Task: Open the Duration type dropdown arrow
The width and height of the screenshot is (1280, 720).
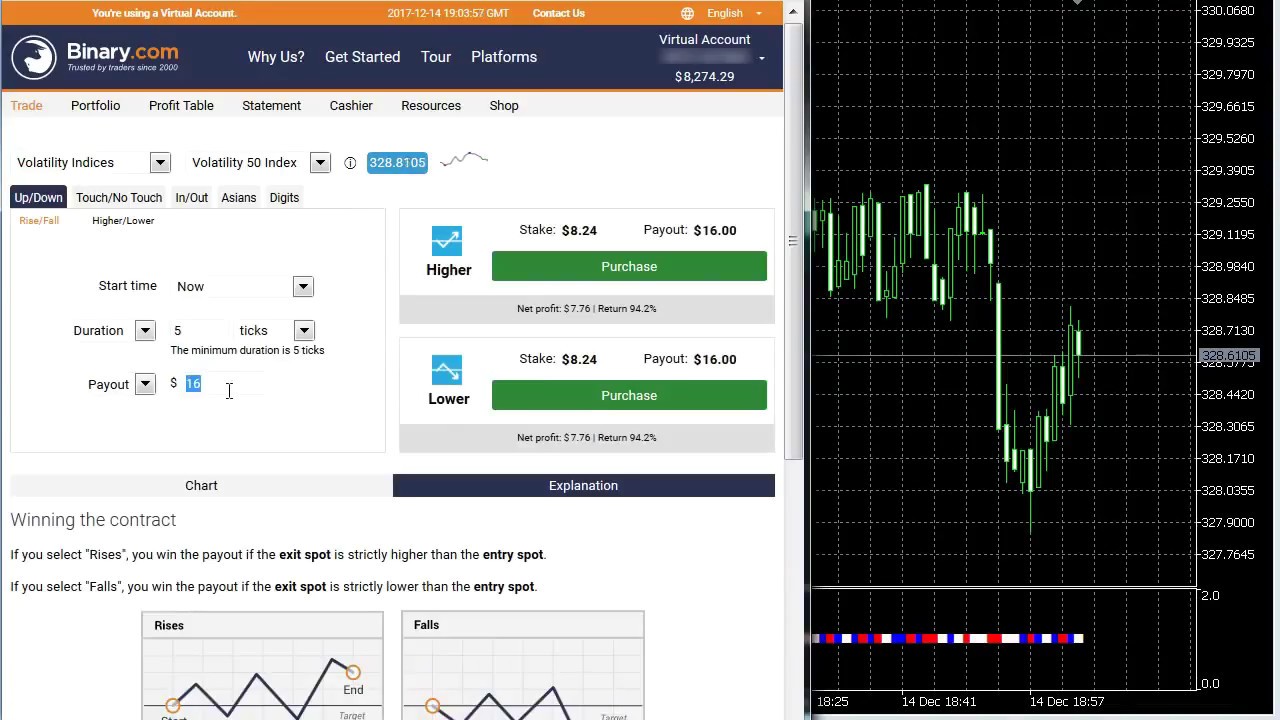Action: (145, 330)
